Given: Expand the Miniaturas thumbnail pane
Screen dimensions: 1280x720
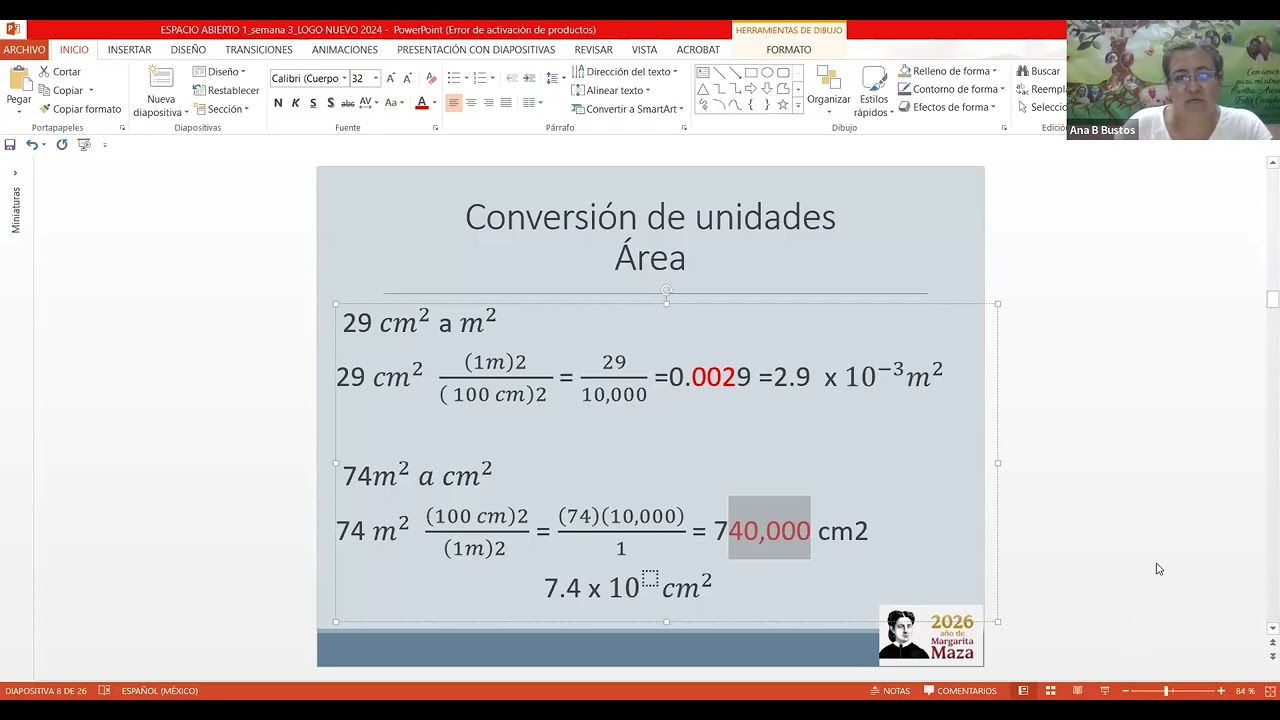Looking at the screenshot, I should click(15, 173).
